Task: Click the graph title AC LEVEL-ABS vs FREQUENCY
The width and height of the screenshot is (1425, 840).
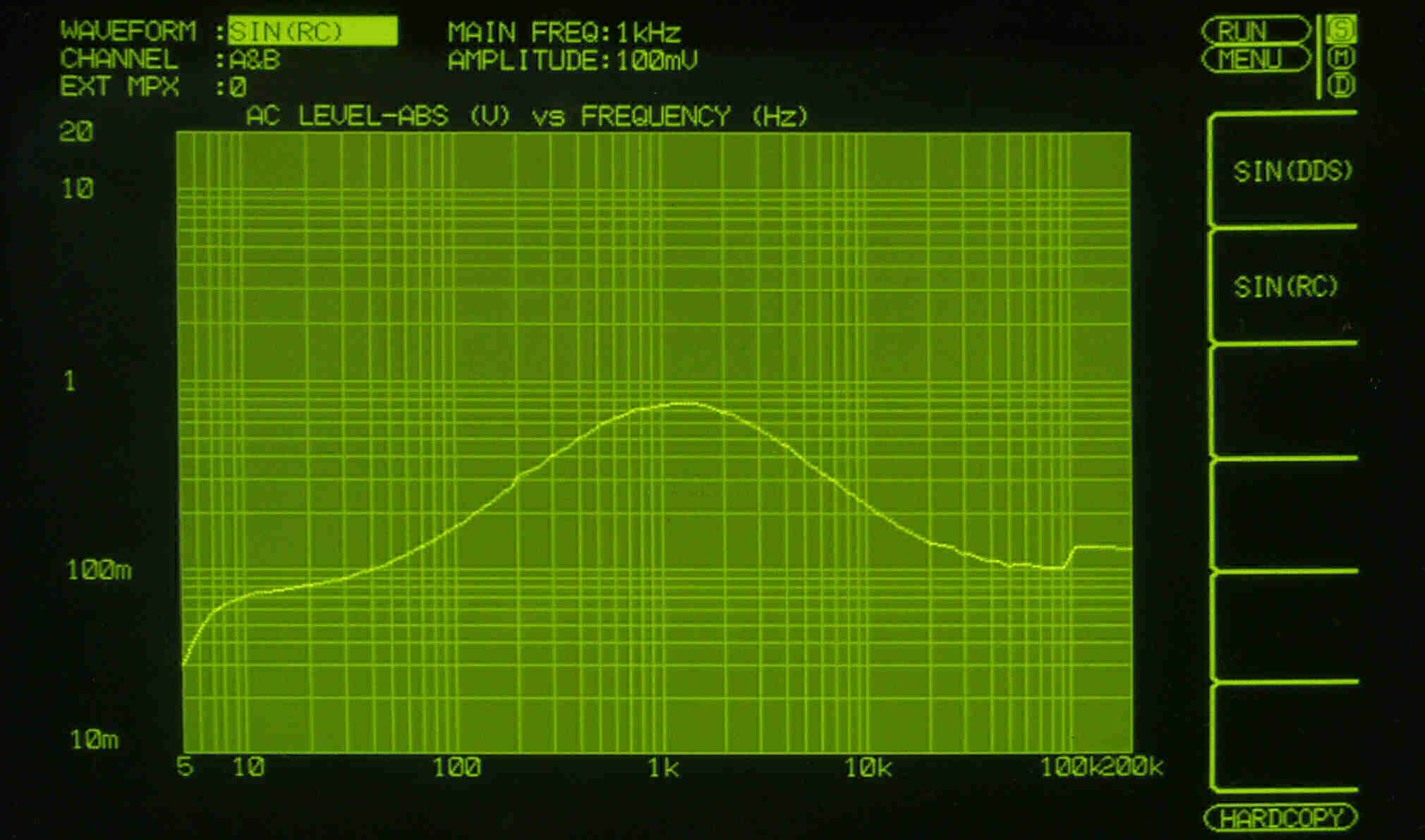Action: (526, 116)
